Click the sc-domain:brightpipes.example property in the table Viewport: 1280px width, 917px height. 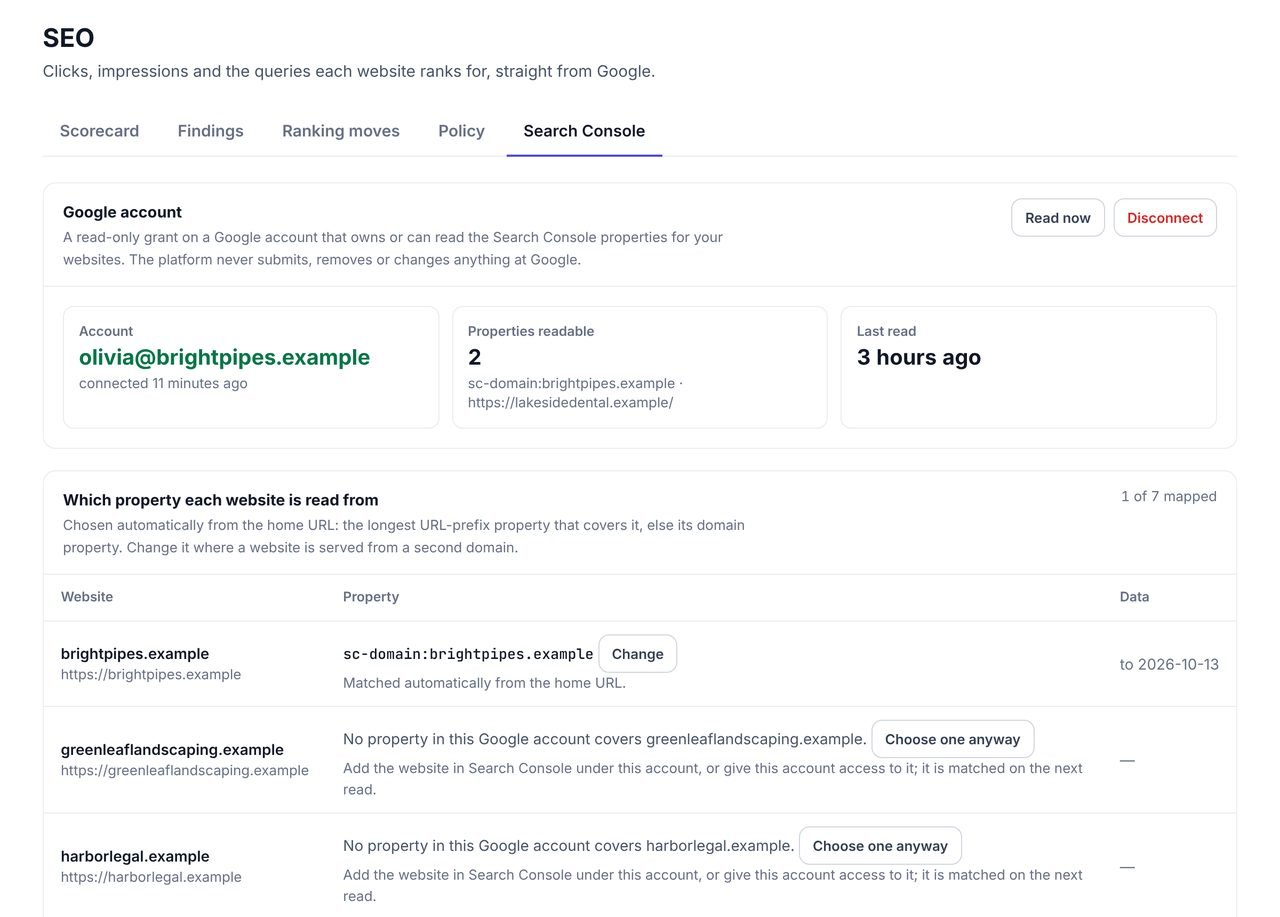(468, 654)
